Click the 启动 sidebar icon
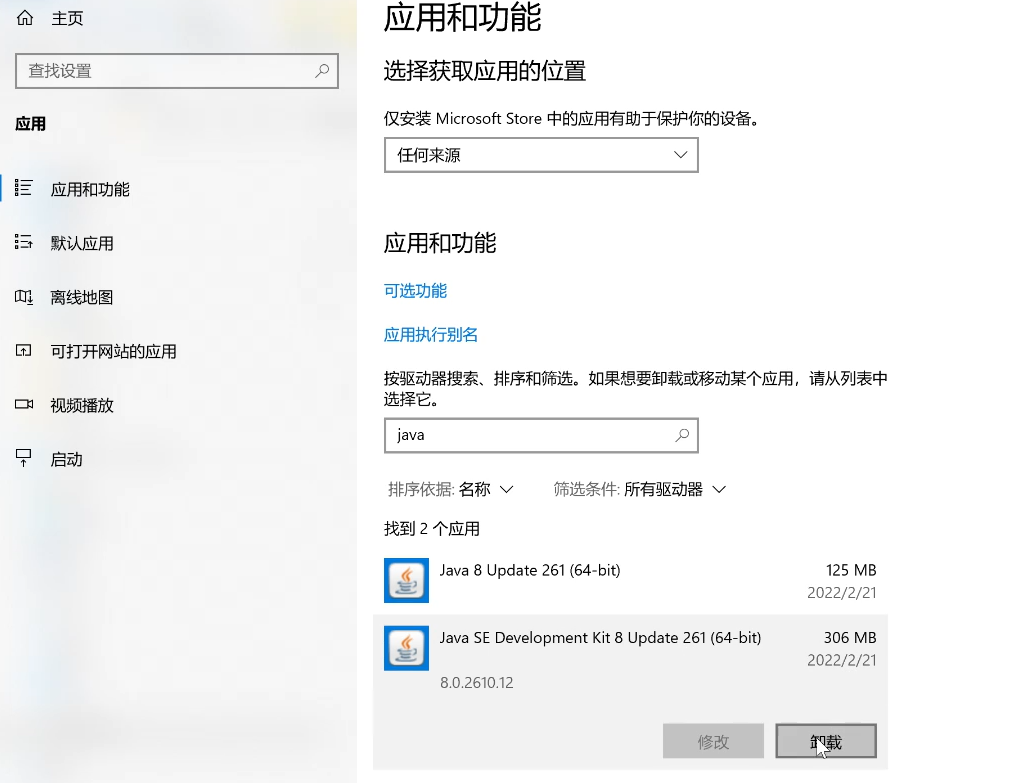This screenshot has width=1034, height=783. (24, 458)
